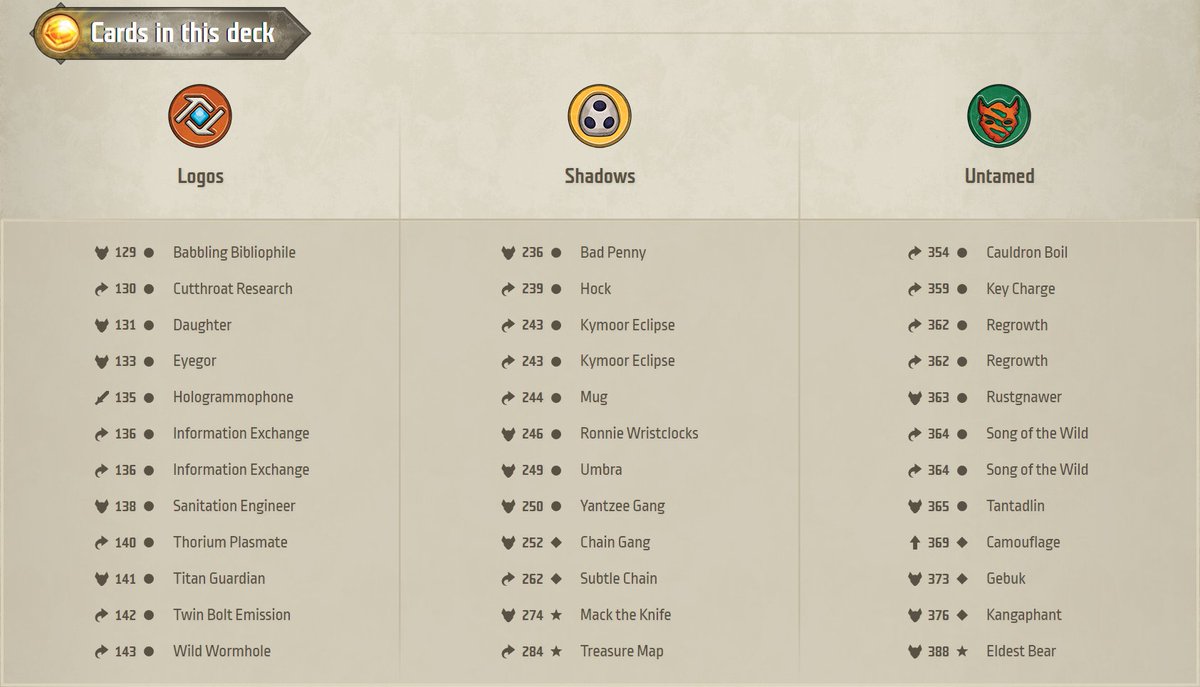Open the Kangaphant card

1024,614
